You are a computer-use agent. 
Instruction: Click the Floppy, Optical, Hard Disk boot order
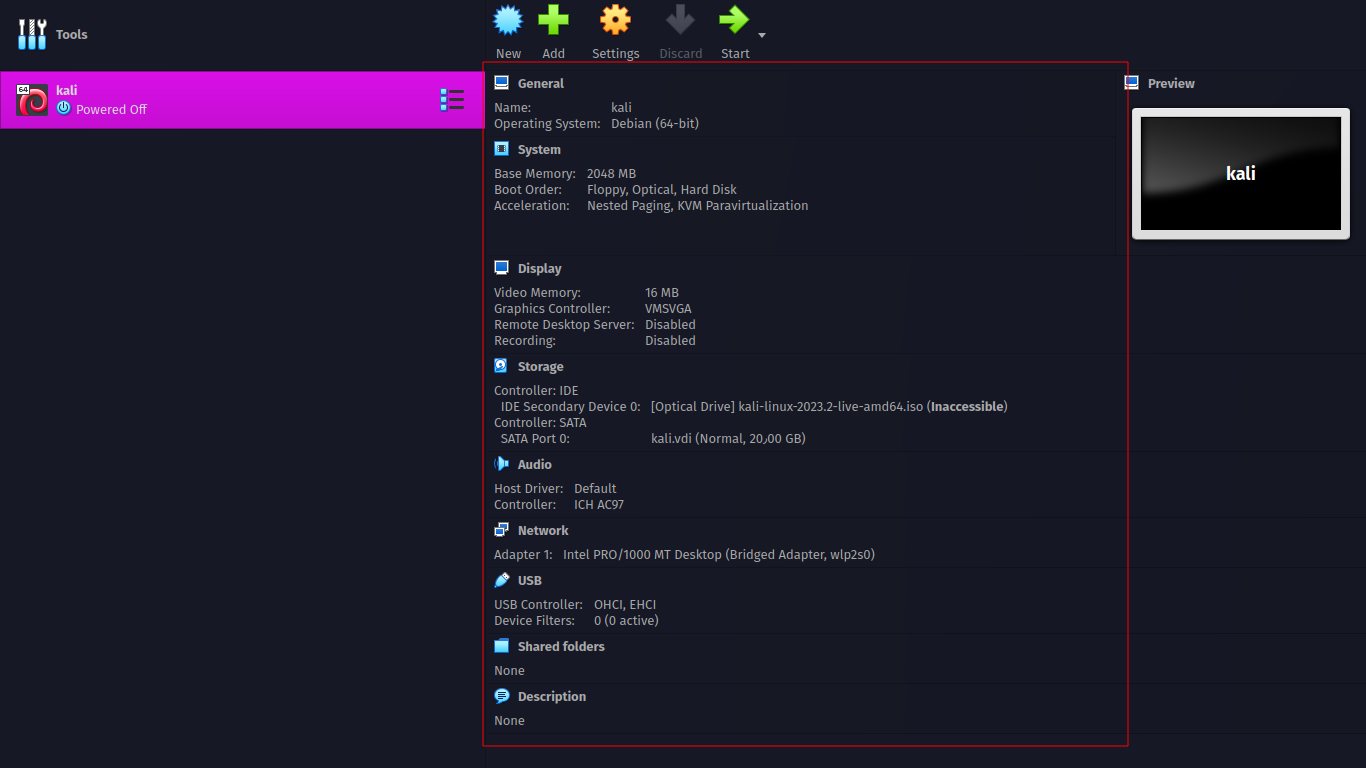coord(662,190)
